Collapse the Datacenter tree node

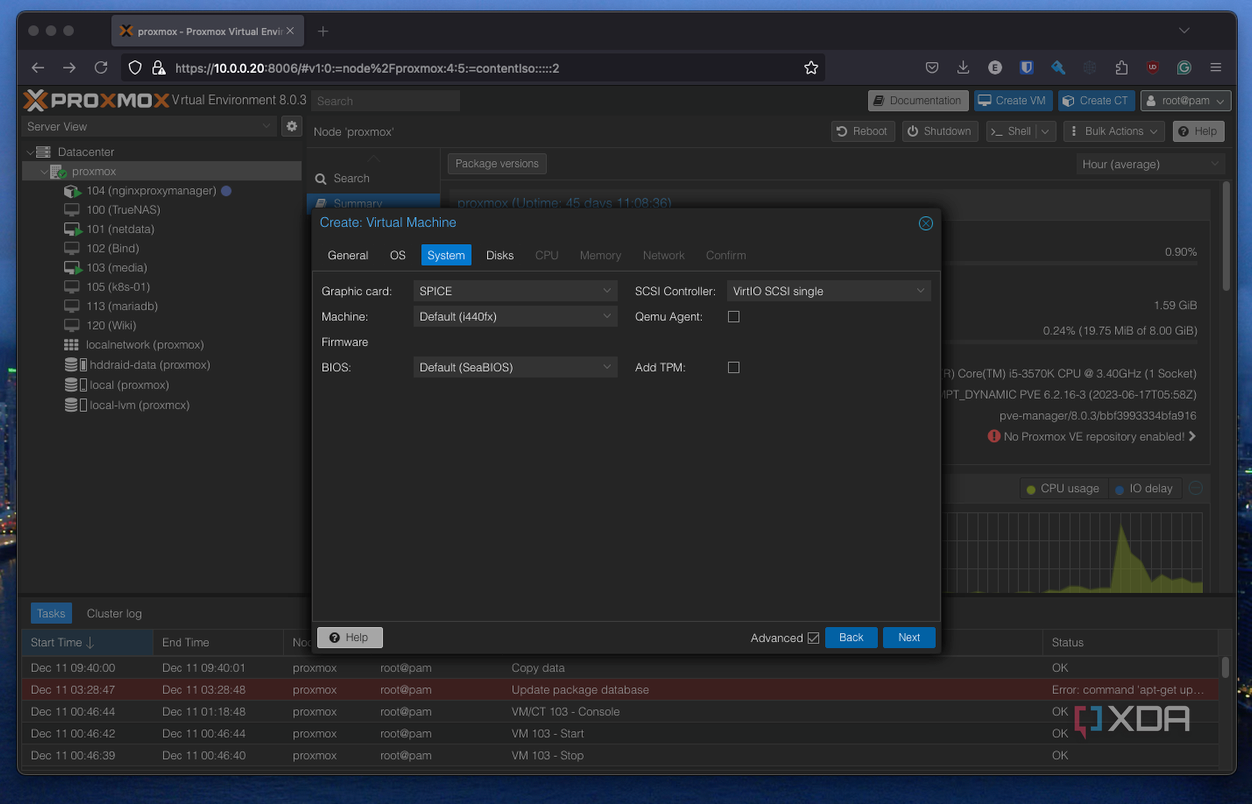31,152
